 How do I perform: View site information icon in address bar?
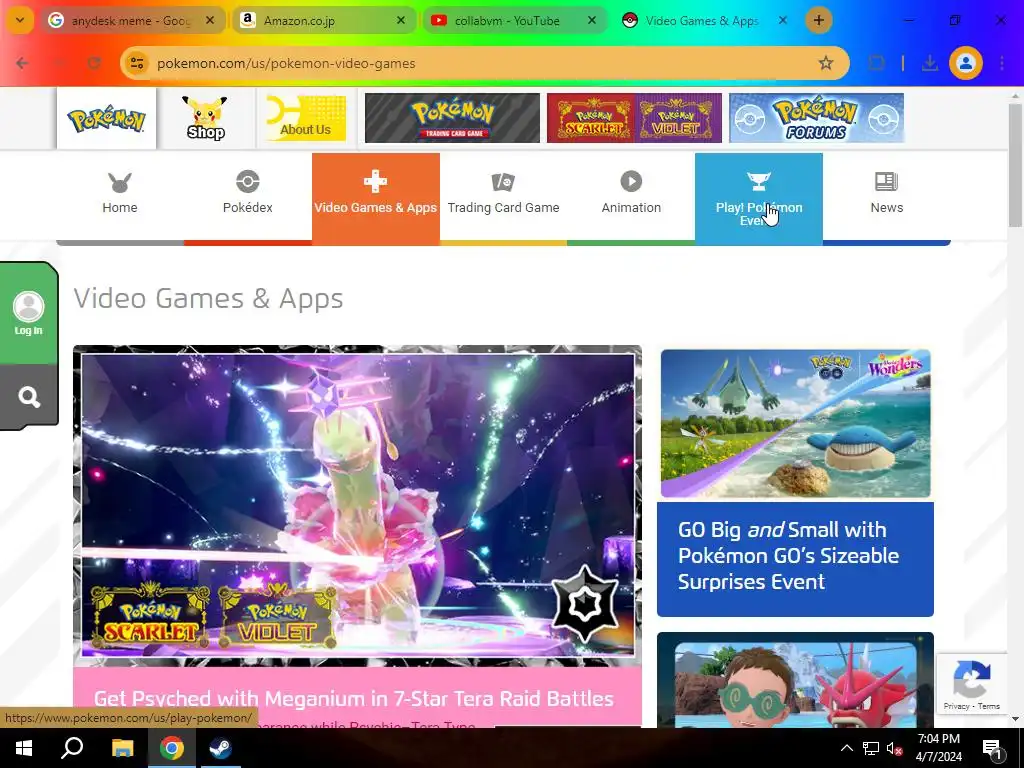pyautogui.click(x=137, y=63)
